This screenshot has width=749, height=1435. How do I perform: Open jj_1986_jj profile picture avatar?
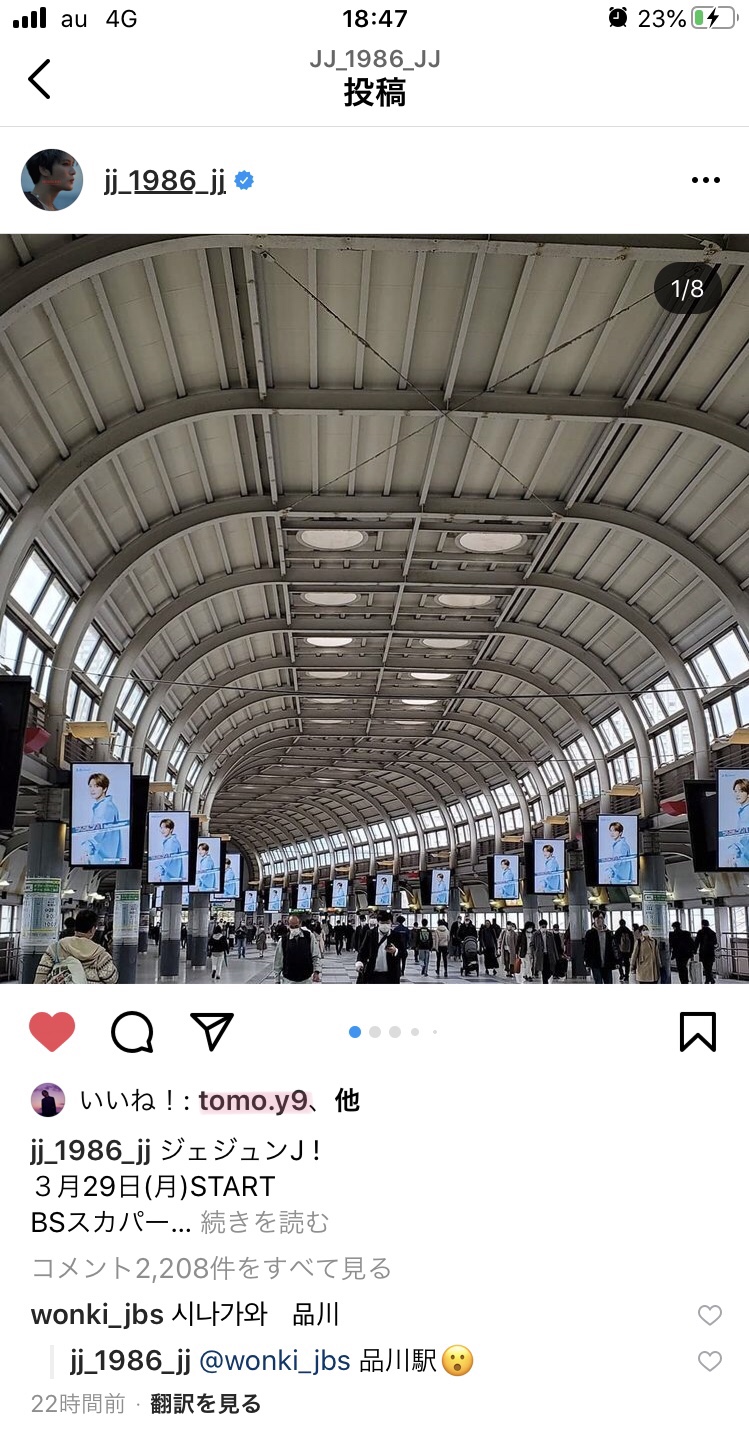52,180
